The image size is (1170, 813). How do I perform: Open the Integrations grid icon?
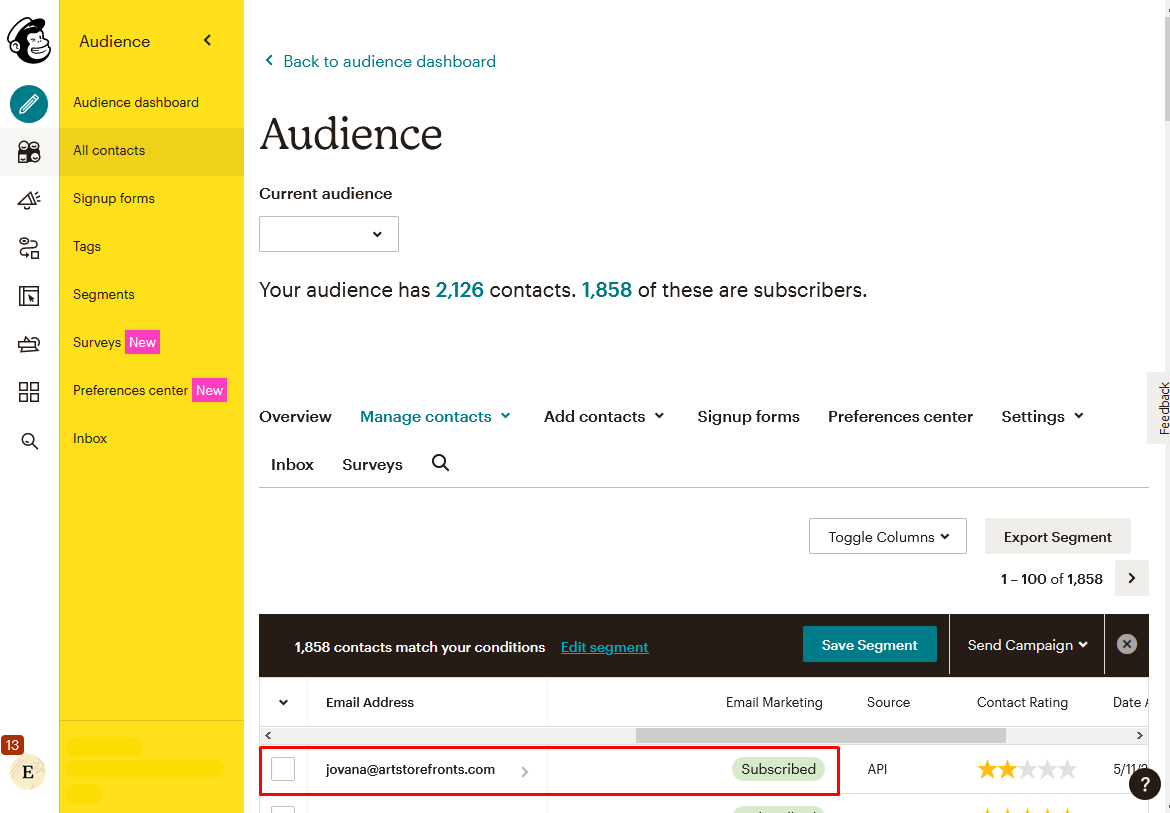tap(29, 392)
